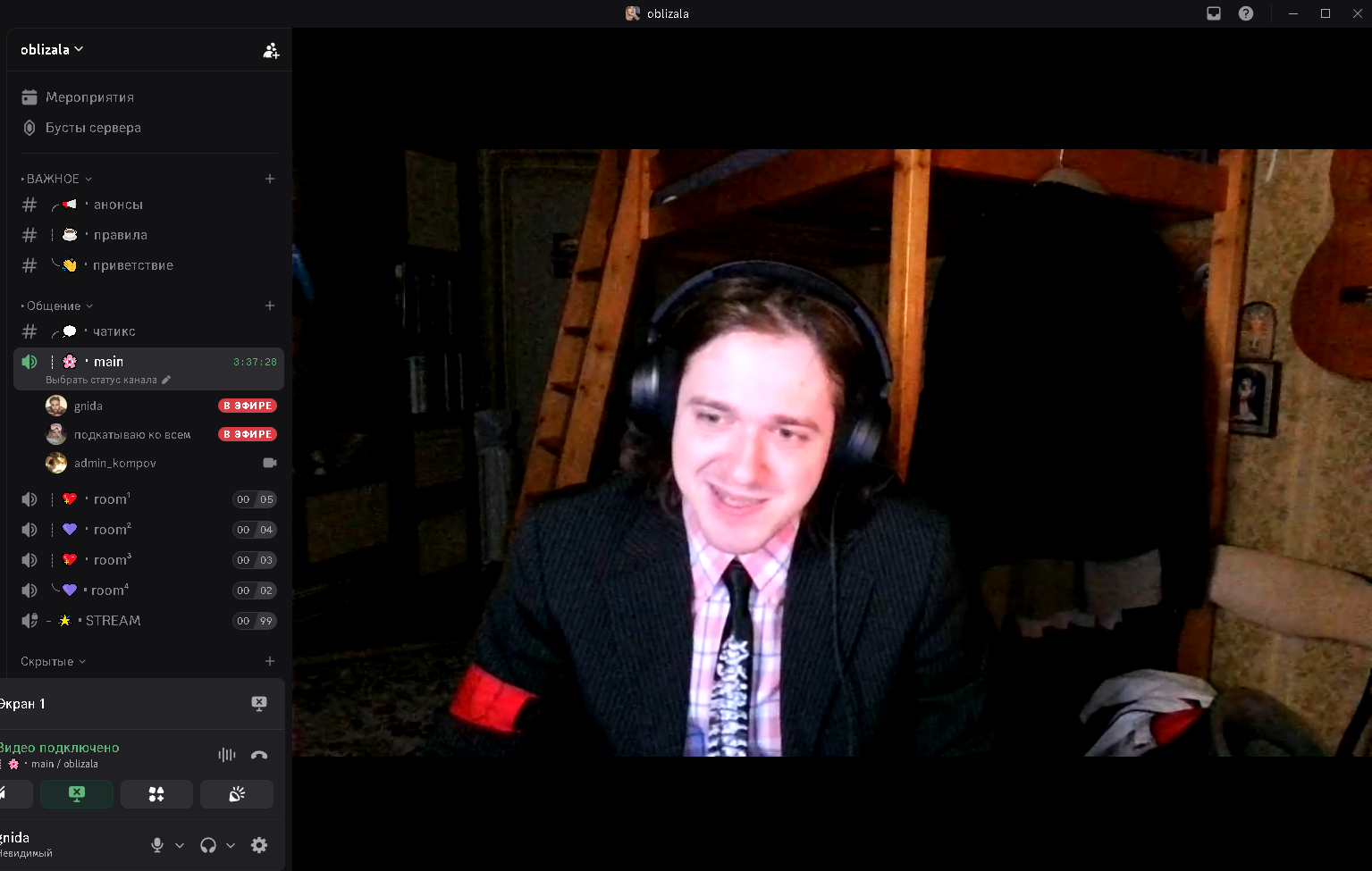The height and width of the screenshot is (871, 1372).
Task: Toggle noise suppression waveform icon
Action: click(227, 755)
